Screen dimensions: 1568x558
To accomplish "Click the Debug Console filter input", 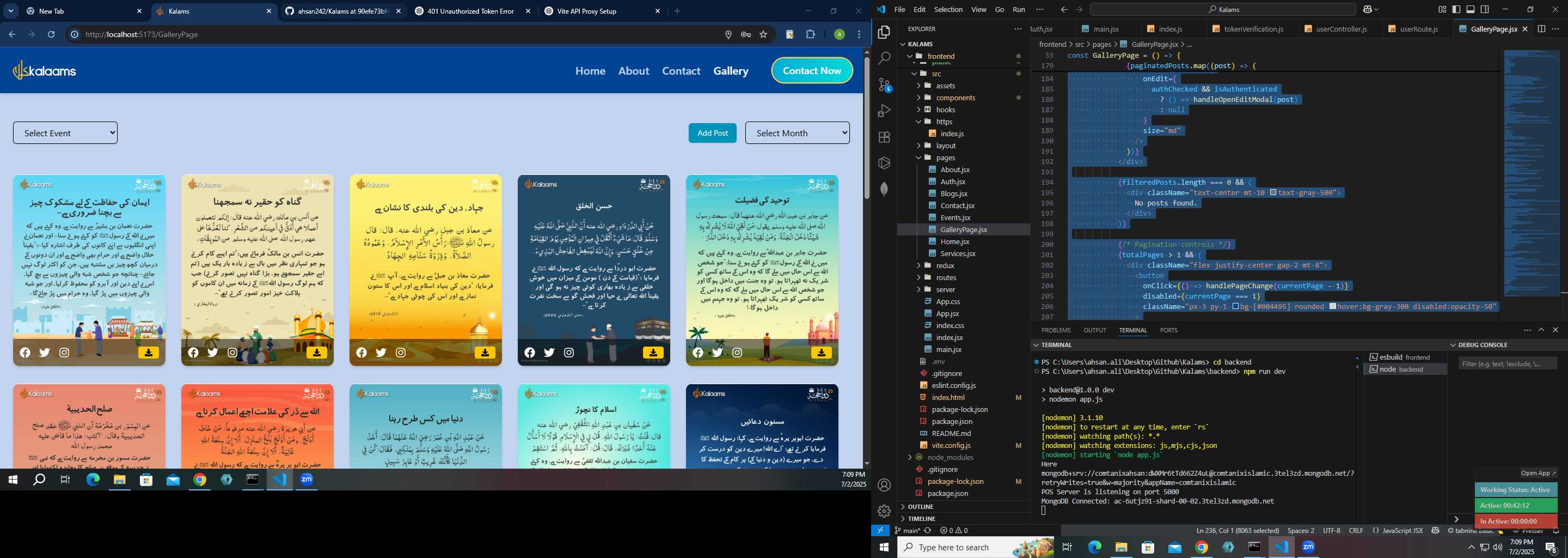I will click(1508, 363).
